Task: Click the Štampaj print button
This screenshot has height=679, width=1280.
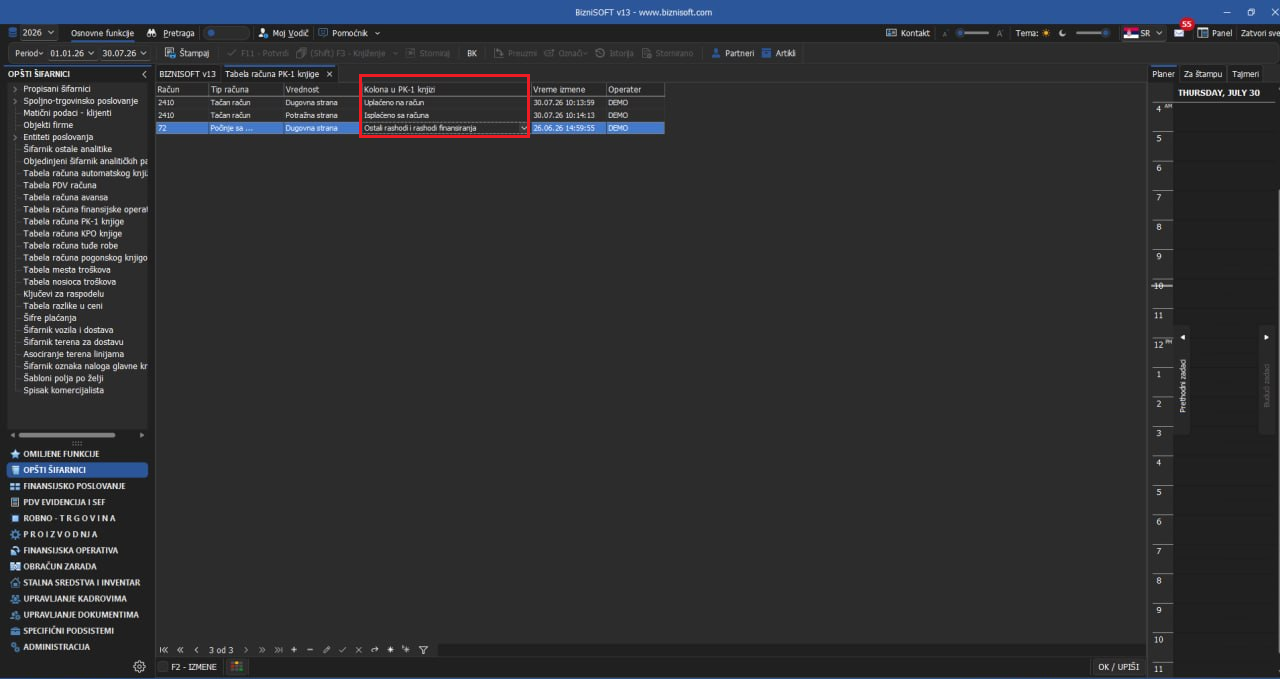Action: point(187,53)
